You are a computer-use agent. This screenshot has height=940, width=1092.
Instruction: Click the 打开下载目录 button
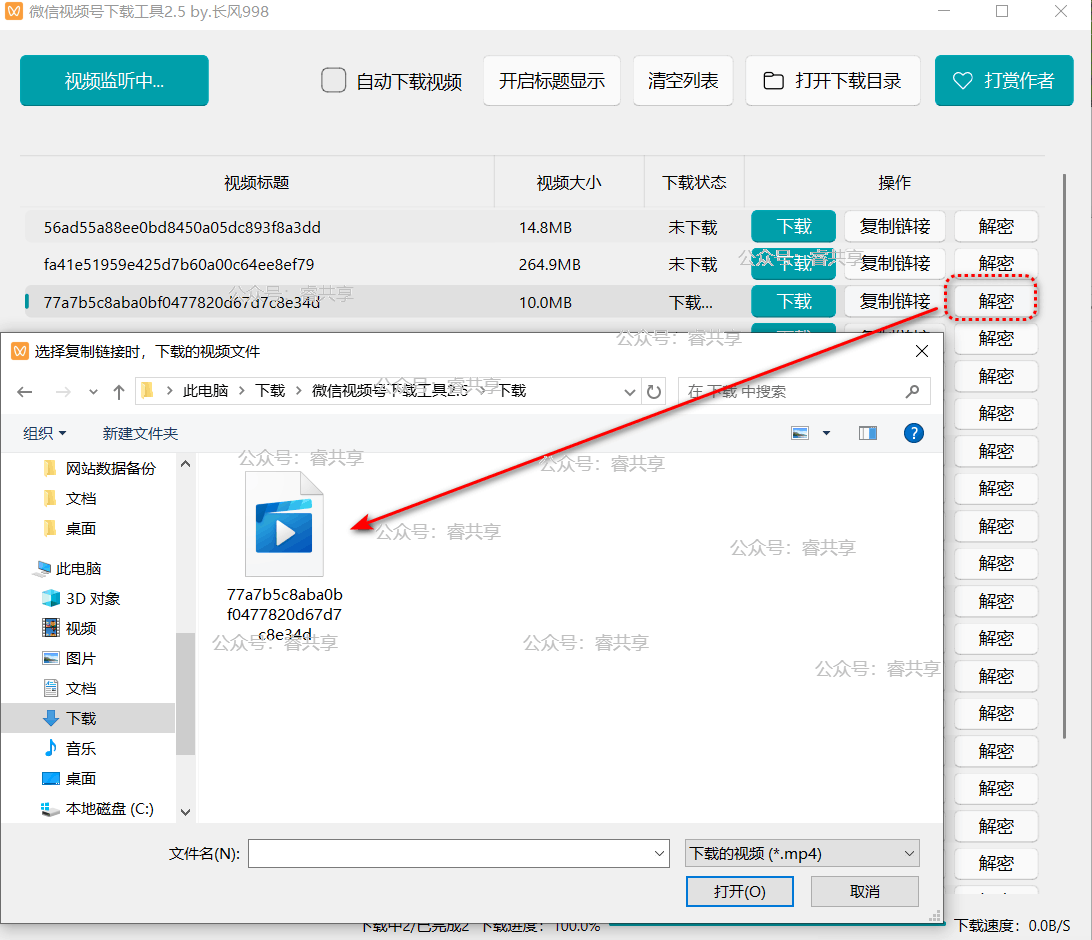(832, 81)
